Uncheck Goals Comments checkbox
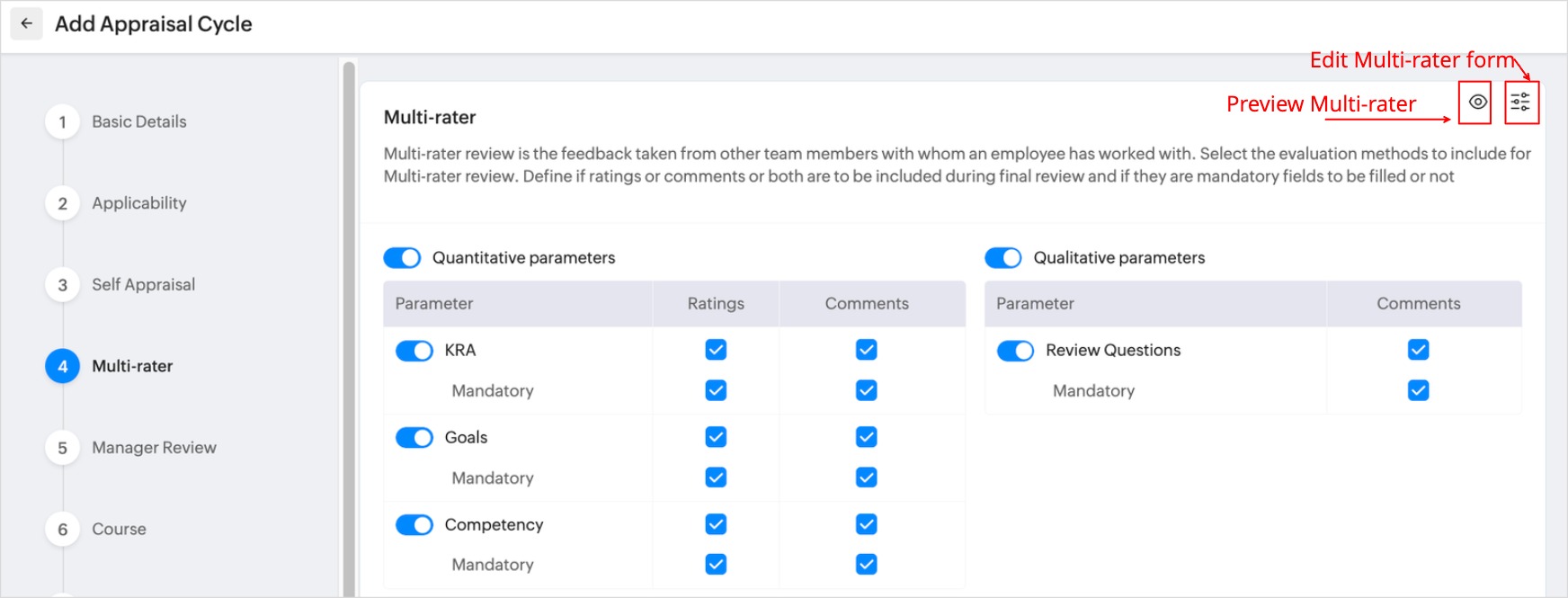The image size is (1568, 598). coord(867,437)
